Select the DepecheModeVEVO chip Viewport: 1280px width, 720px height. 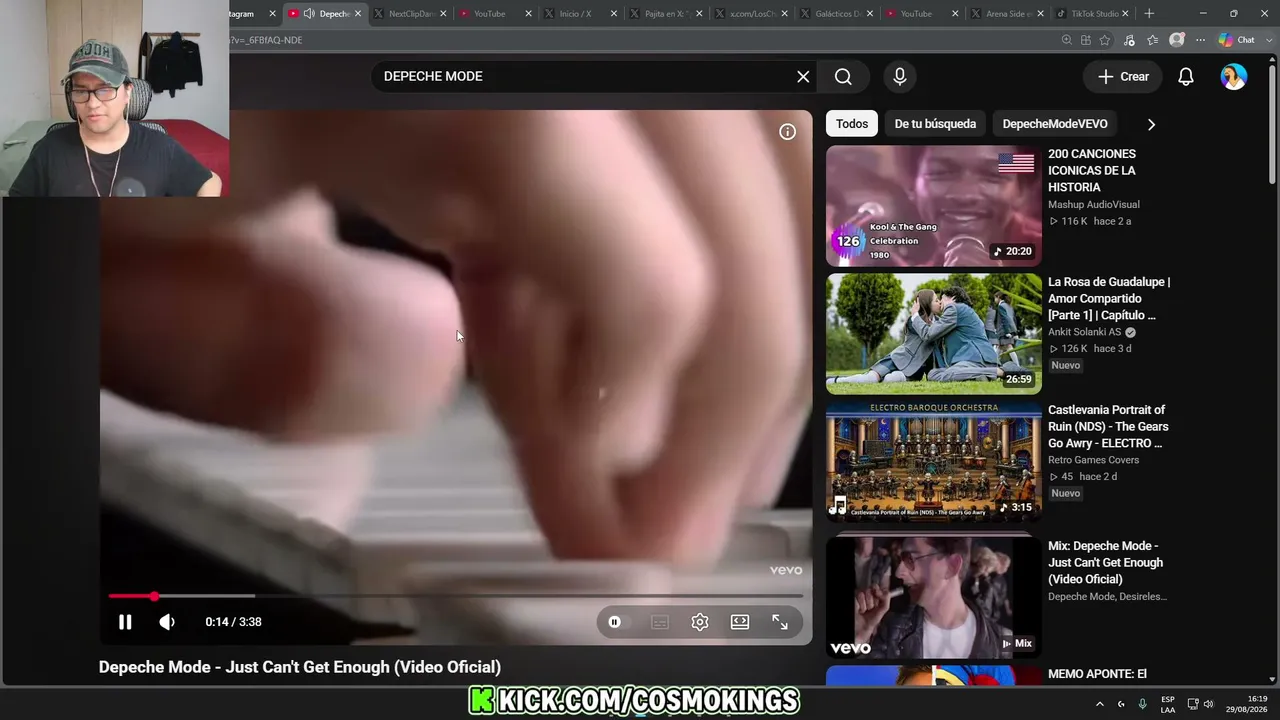coord(1055,124)
